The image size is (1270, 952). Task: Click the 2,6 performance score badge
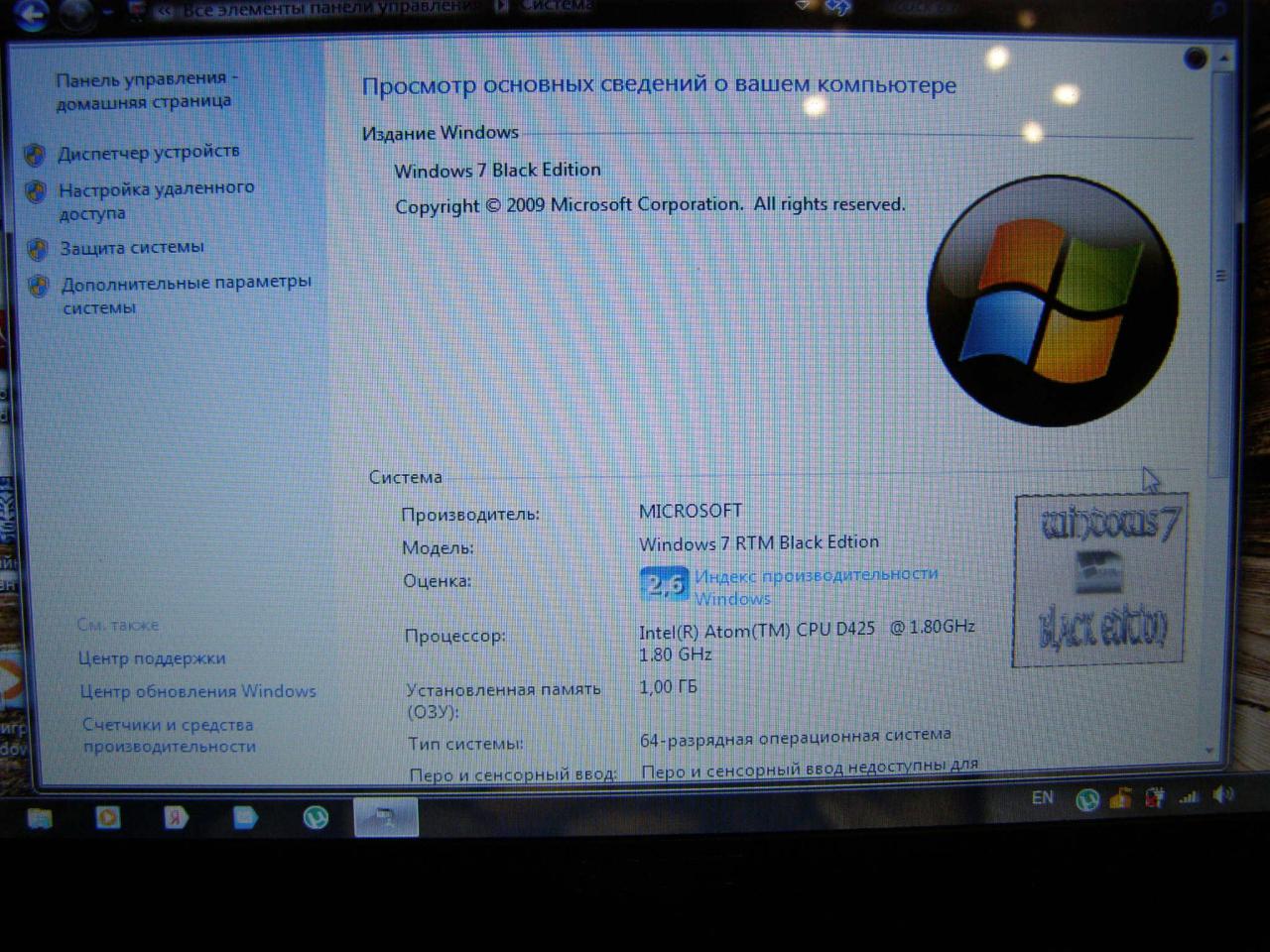pos(664,584)
